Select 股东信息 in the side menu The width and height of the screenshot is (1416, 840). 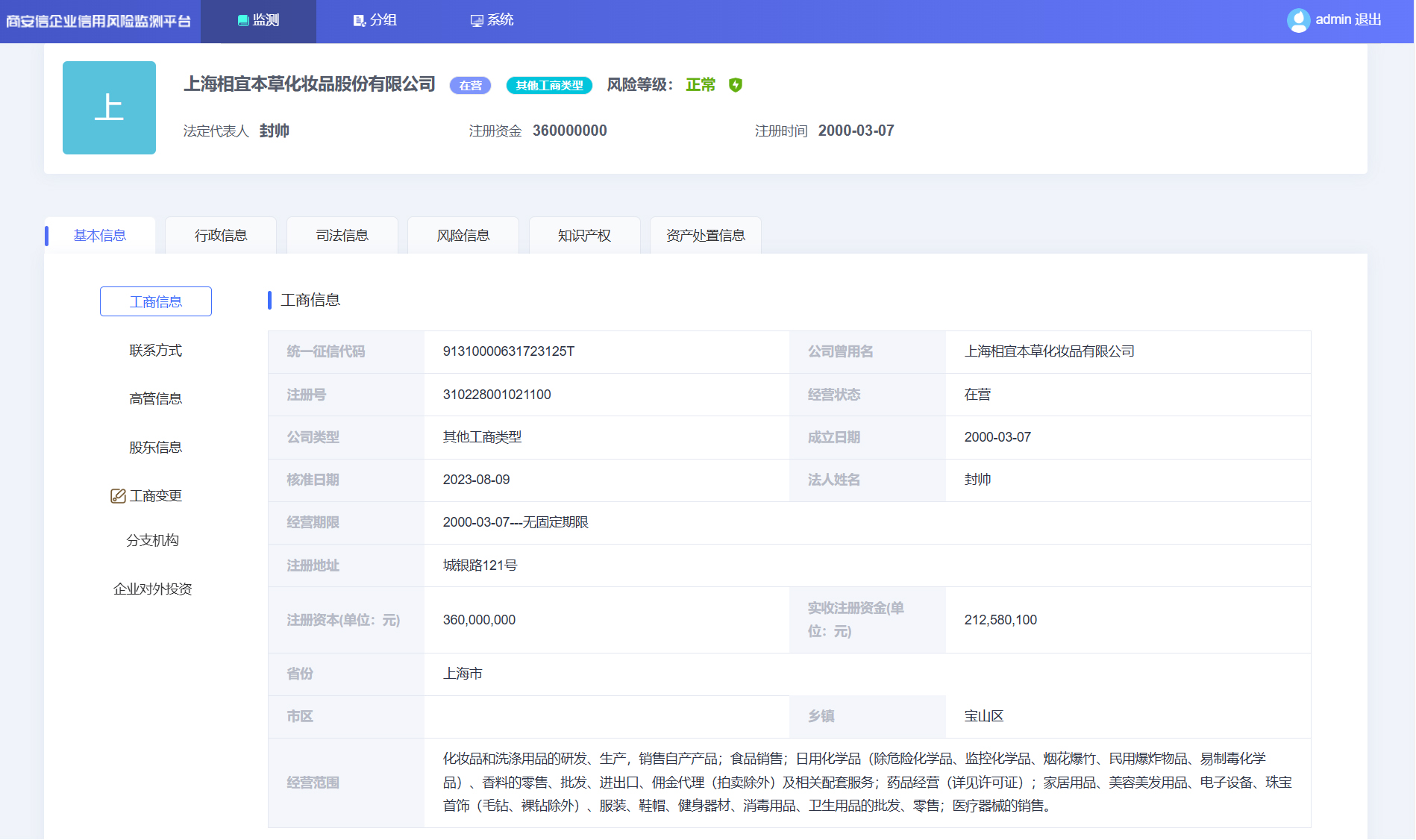pyautogui.click(x=156, y=448)
